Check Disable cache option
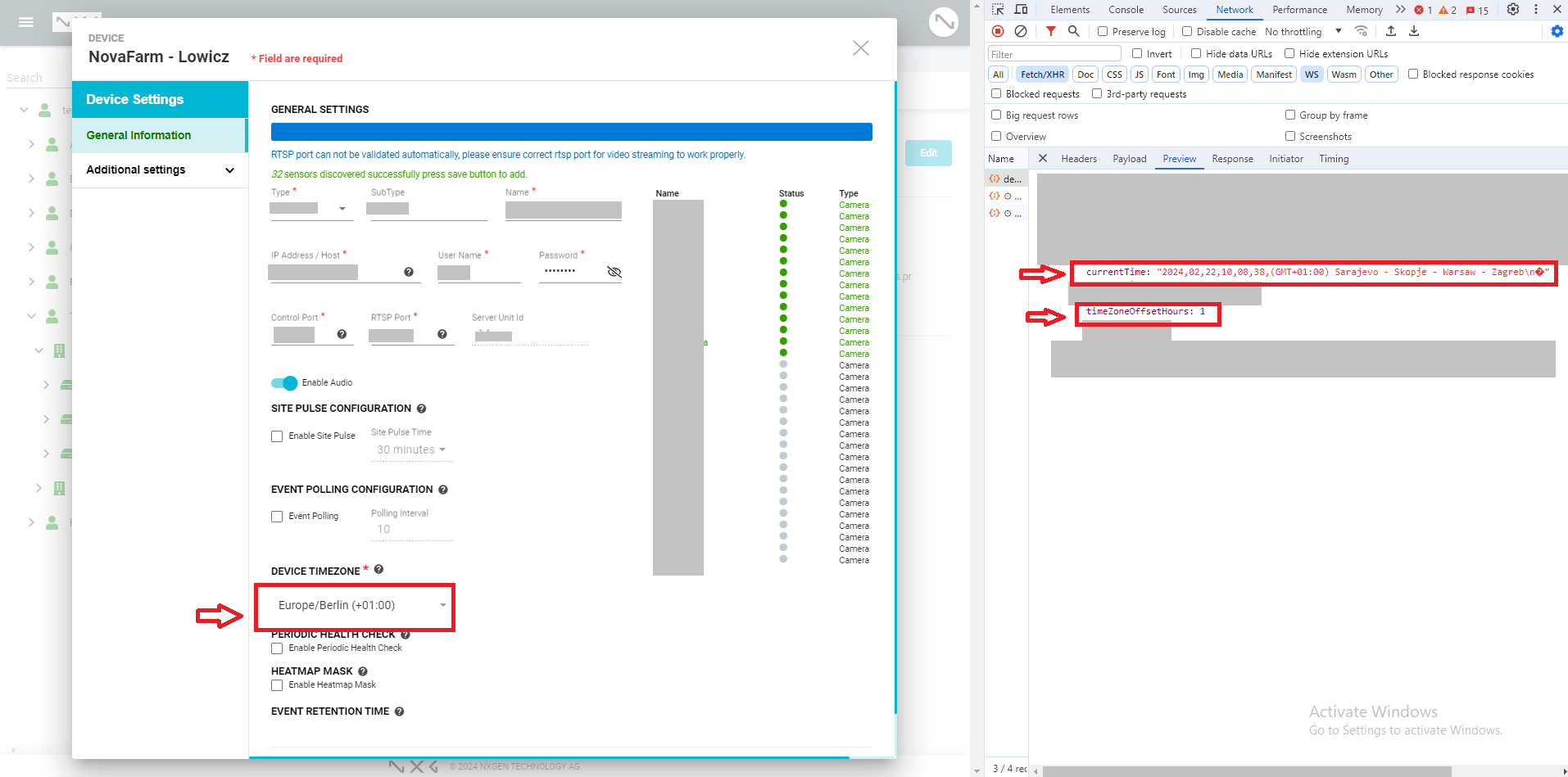 point(1187,31)
